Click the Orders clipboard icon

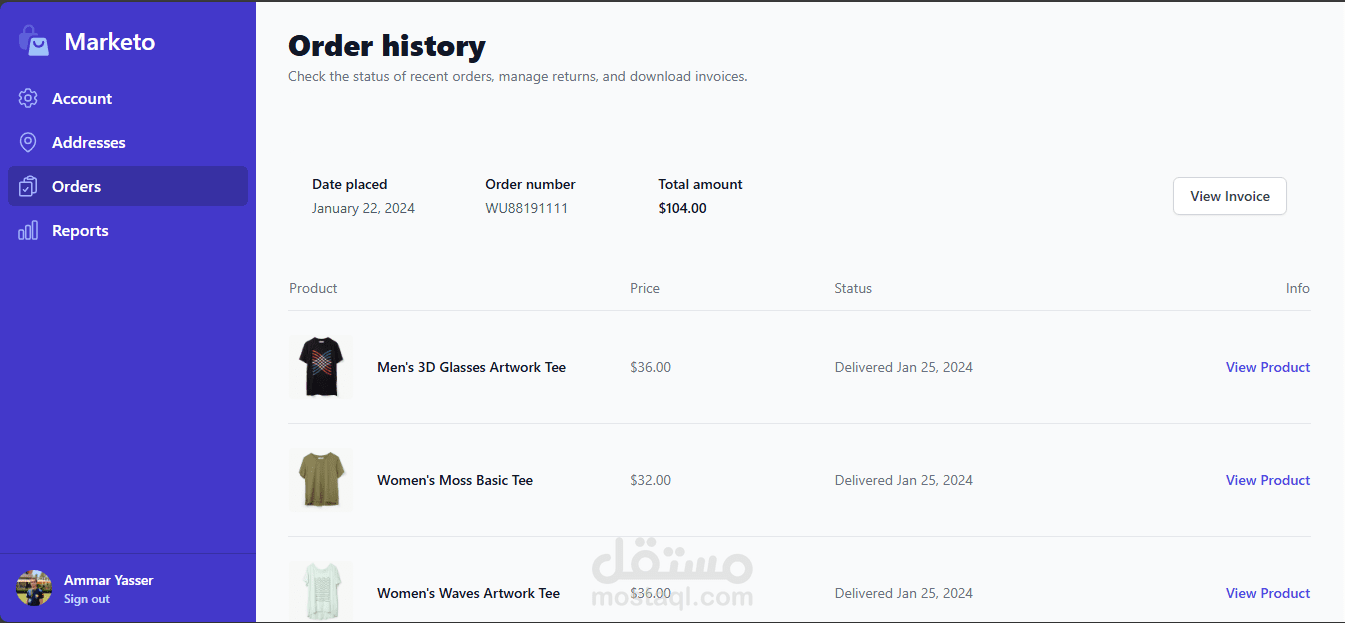(x=28, y=186)
